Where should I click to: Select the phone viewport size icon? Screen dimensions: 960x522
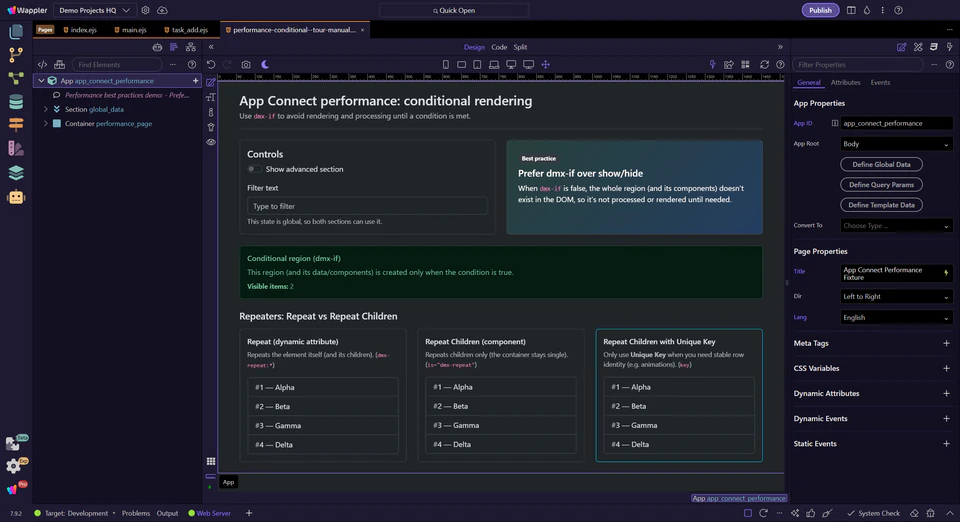445,64
